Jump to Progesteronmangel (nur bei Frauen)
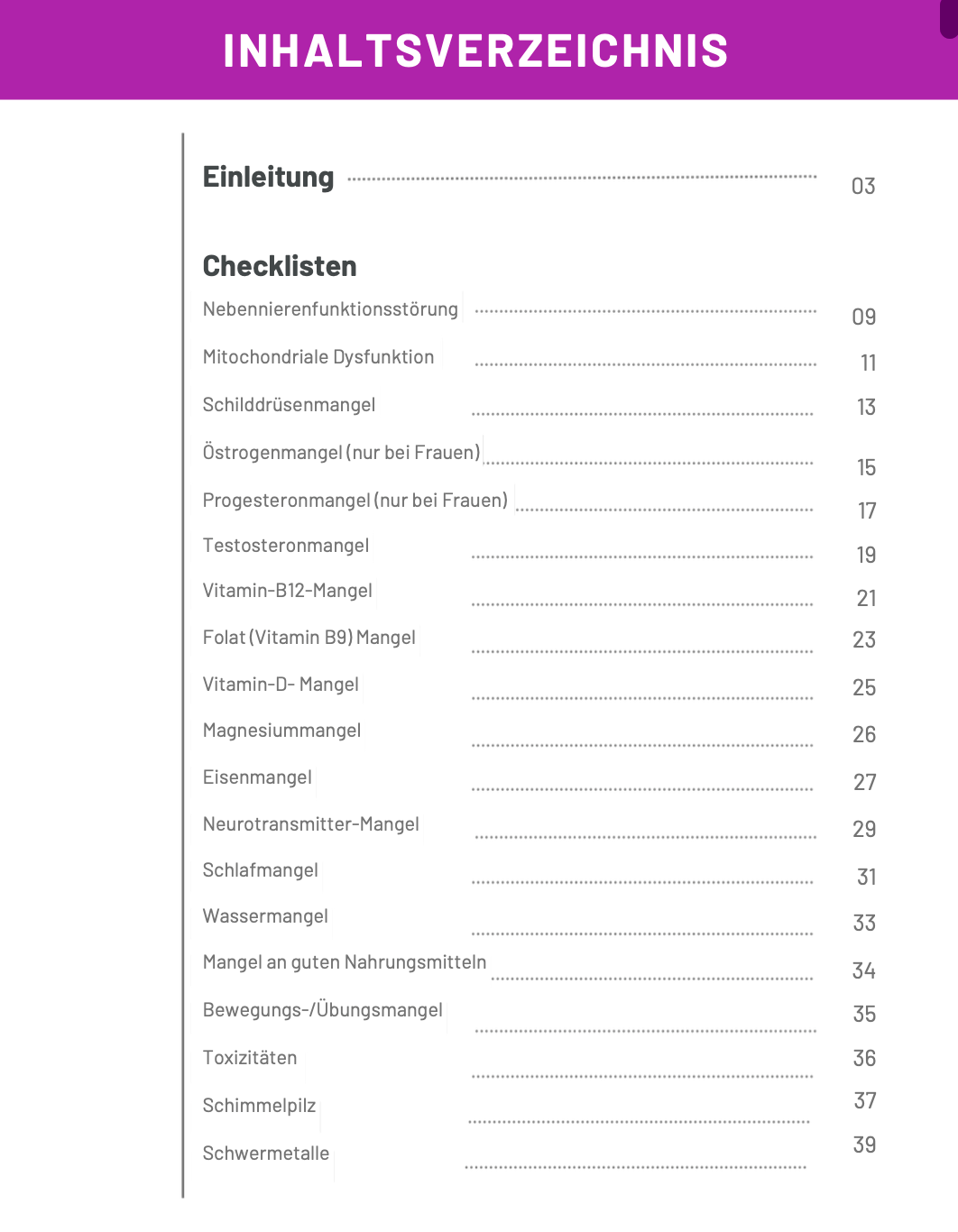 tap(355, 501)
